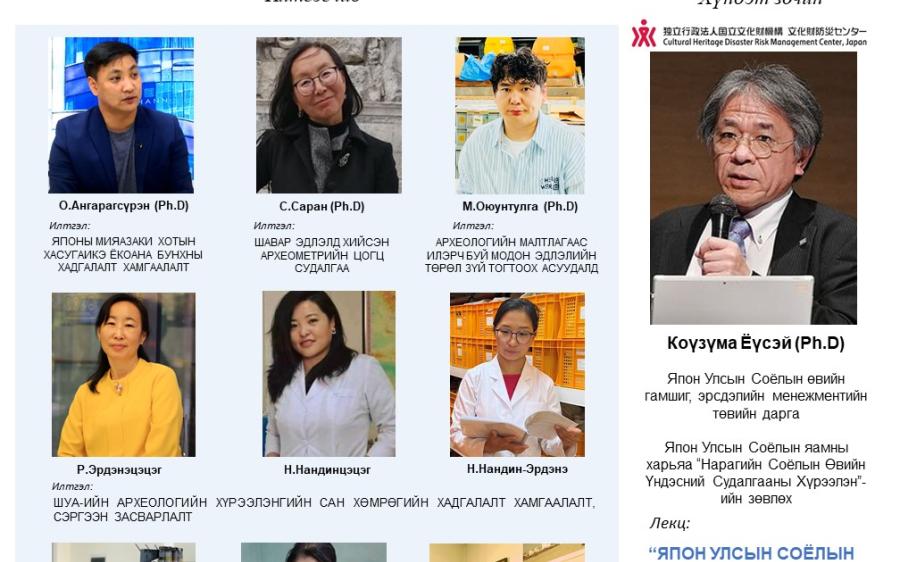Select the heading Коузума Ёусэй (Ph.D)
This screenshot has height=562, width=900.
(755, 343)
